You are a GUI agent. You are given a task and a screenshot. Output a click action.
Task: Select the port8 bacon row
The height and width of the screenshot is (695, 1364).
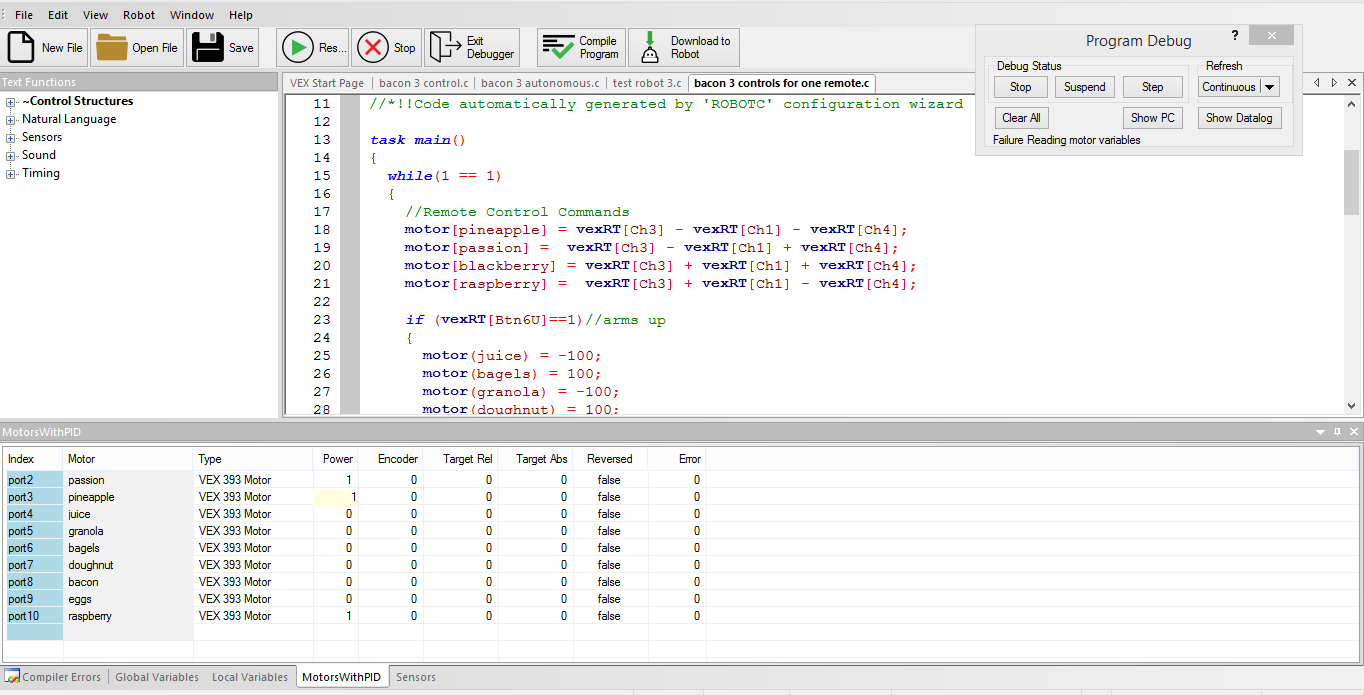(356, 582)
